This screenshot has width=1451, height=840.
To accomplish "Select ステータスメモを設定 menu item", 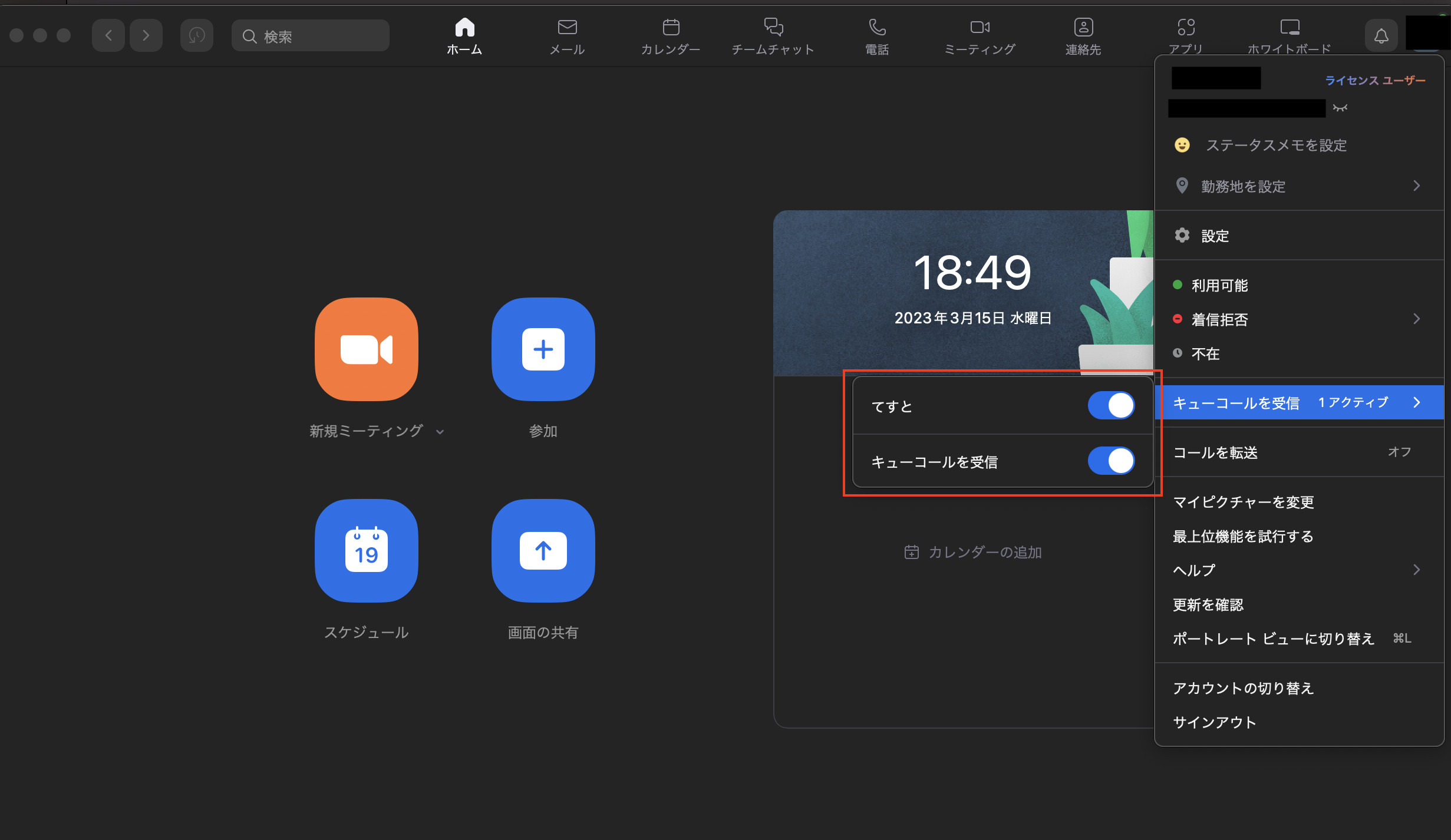I will (x=1299, y=145).
